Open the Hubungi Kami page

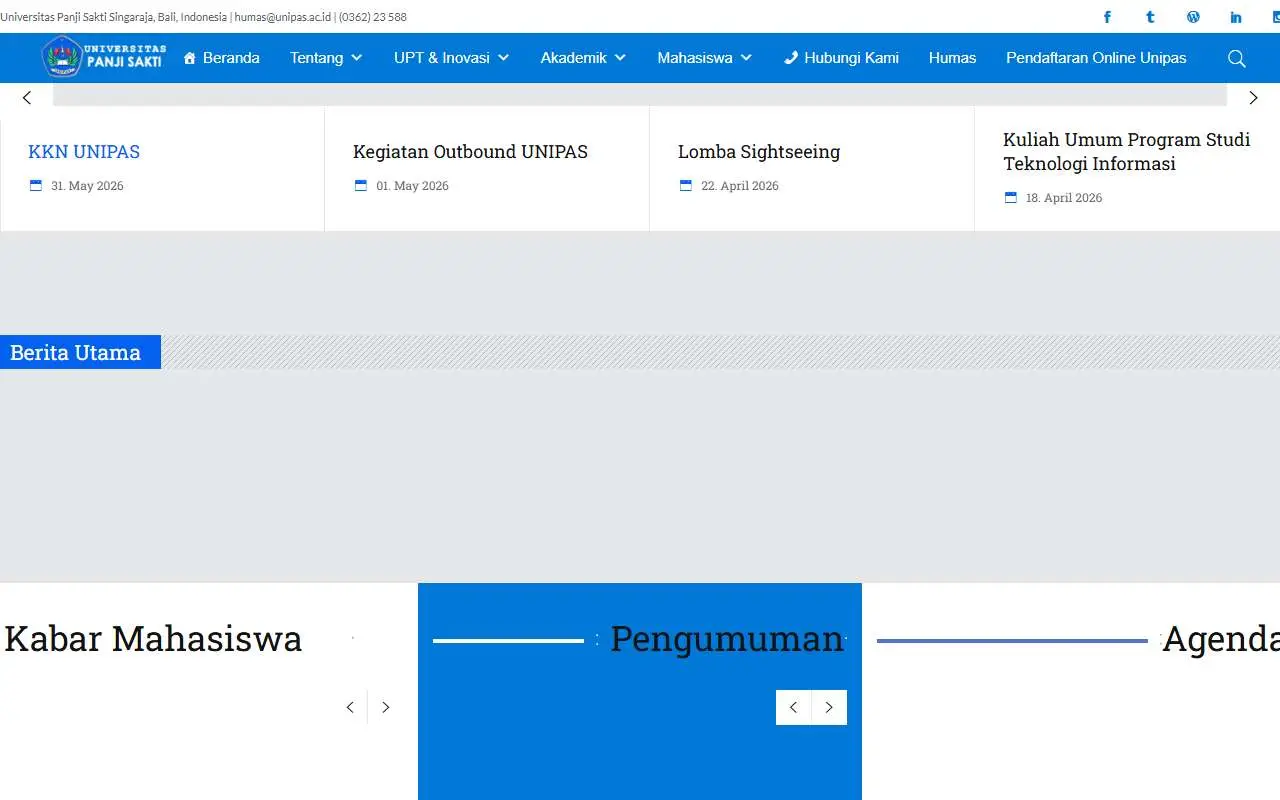pos(841,58)
